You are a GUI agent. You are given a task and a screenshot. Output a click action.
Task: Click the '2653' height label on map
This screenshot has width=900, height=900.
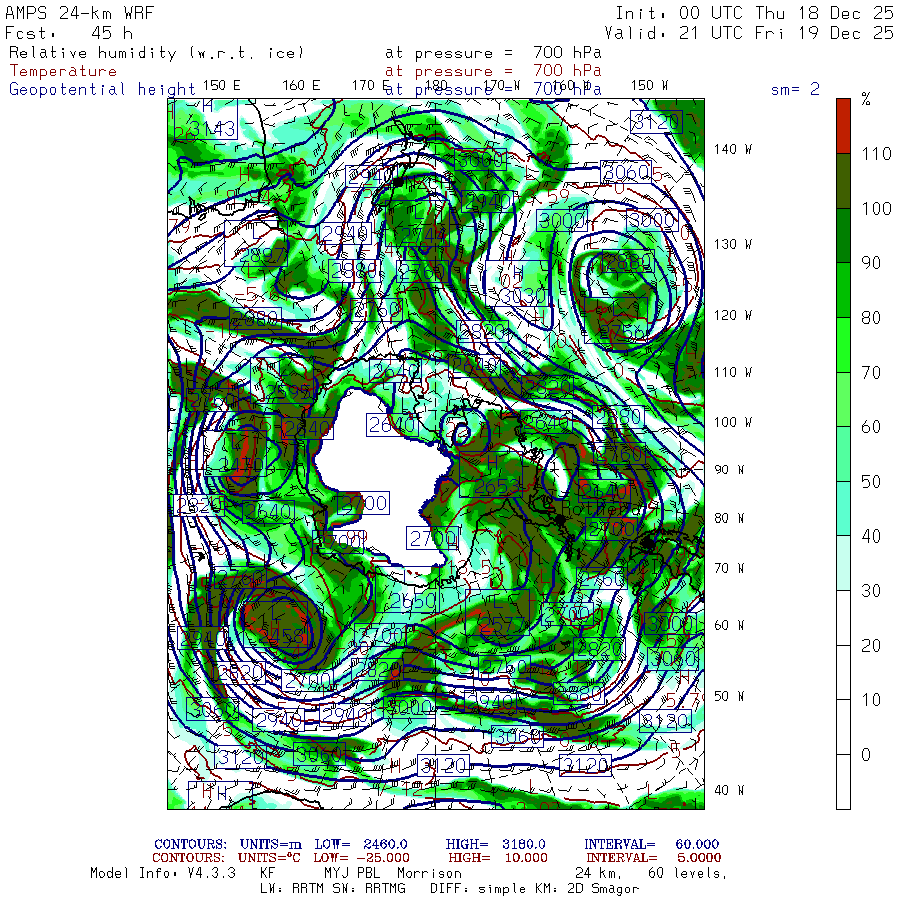pos(498,487)
